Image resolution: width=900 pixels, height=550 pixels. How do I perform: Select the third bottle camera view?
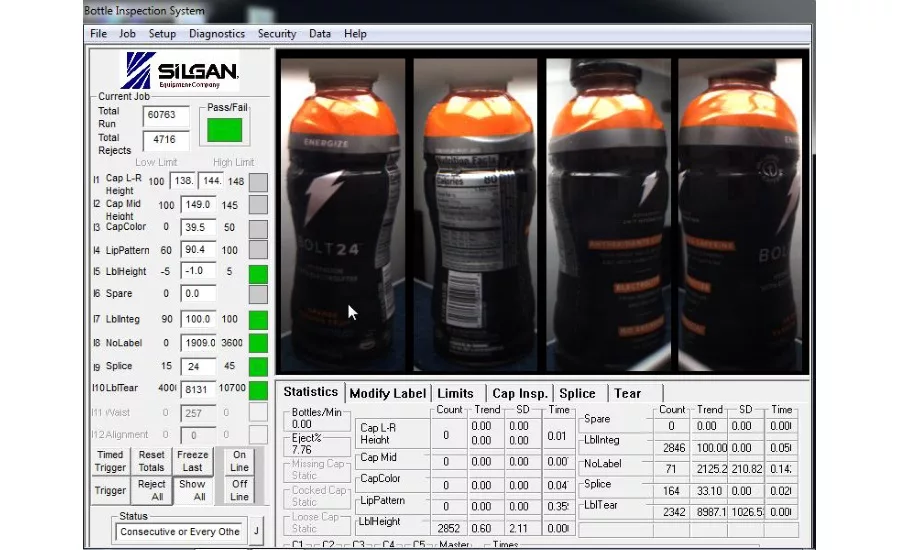click(x=608, y=214)
